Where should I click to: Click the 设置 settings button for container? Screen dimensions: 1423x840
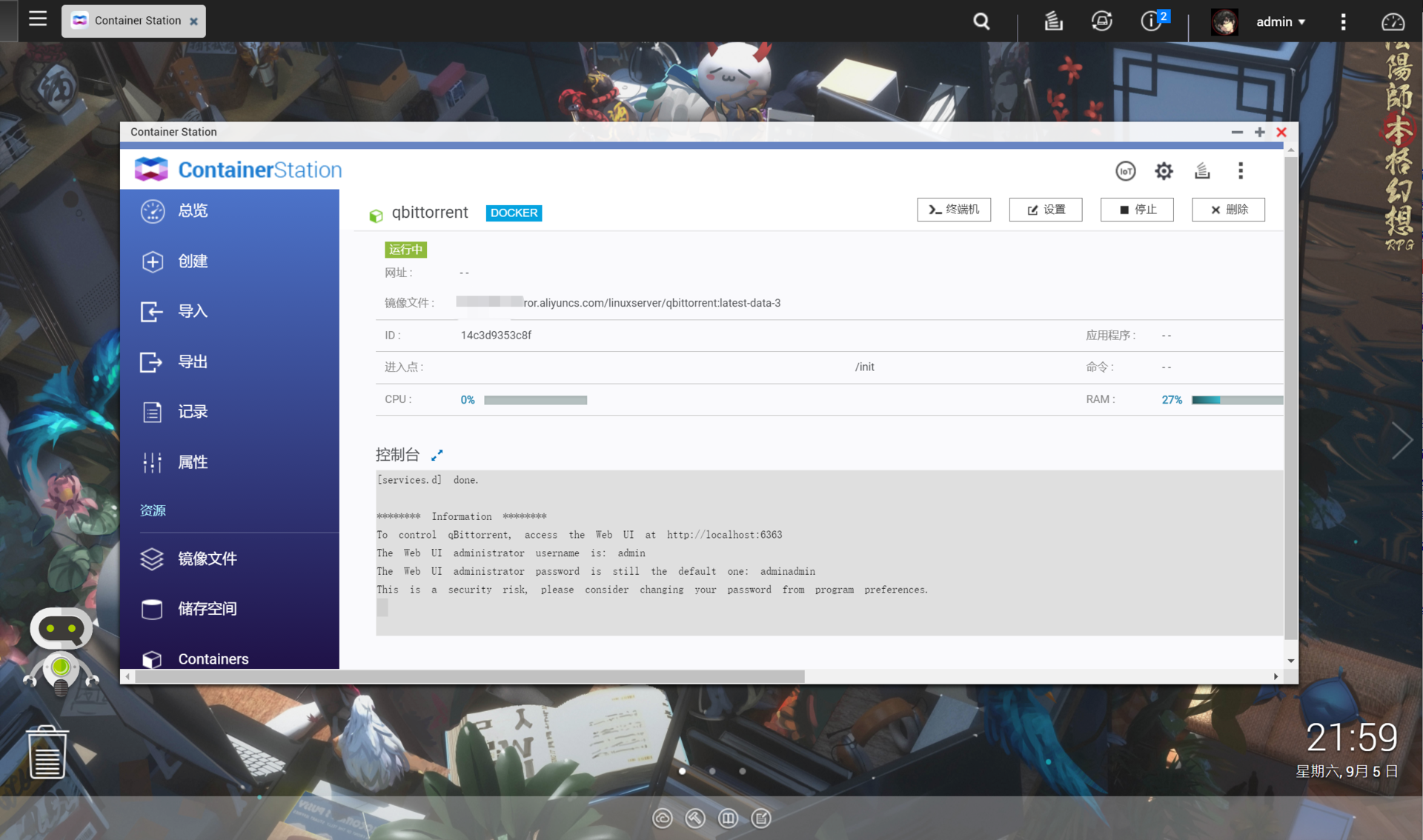[x=1045, y=210]
